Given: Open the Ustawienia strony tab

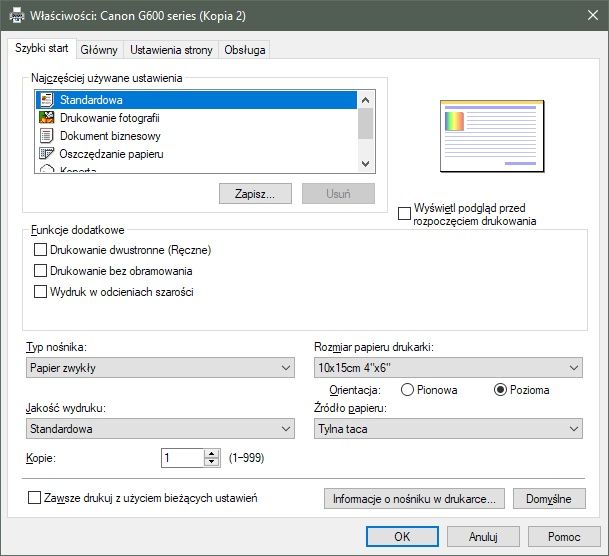Looking at the screenshot, I should tap(171, 50).
